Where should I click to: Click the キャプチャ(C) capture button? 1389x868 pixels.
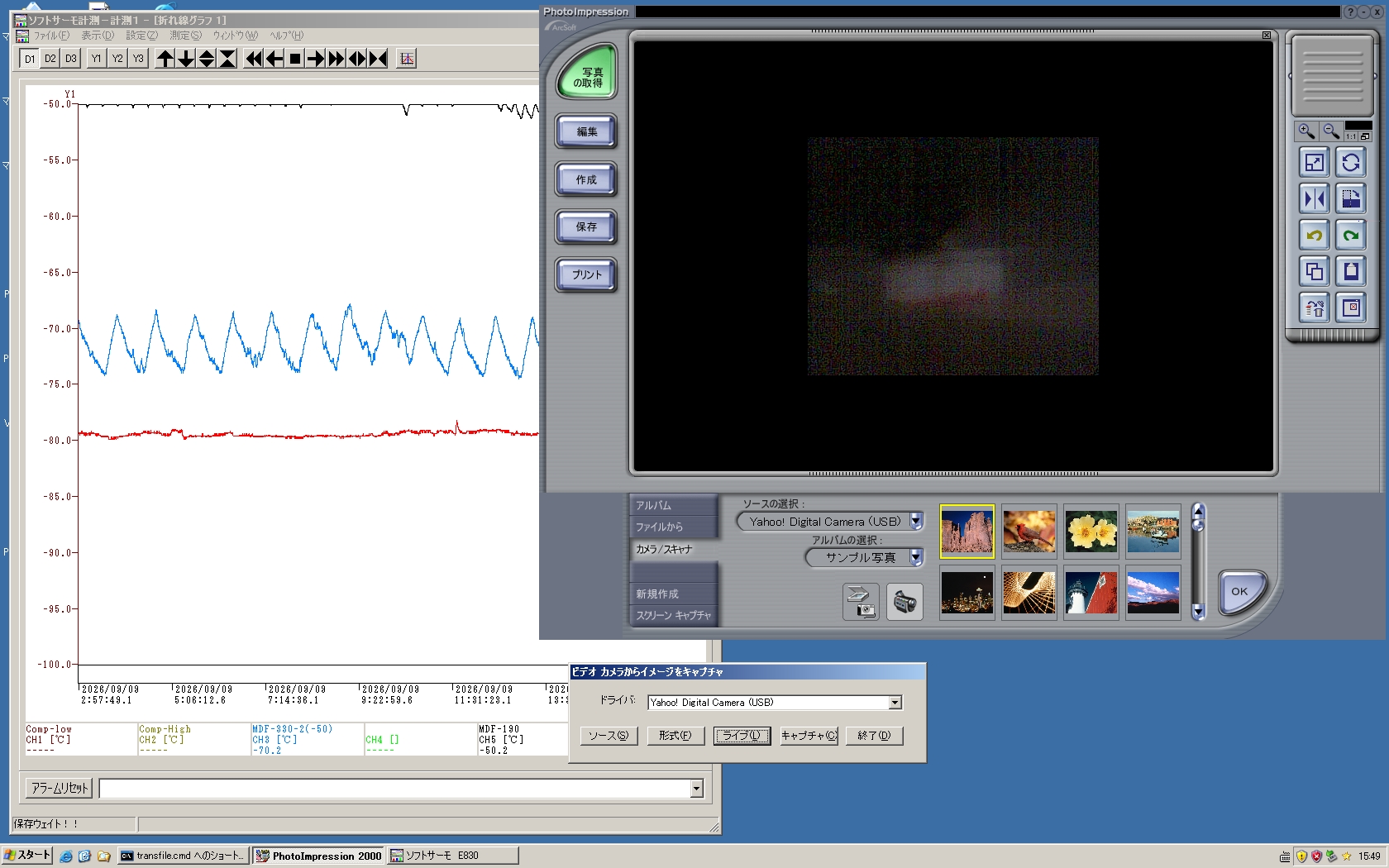click(809, 736)
